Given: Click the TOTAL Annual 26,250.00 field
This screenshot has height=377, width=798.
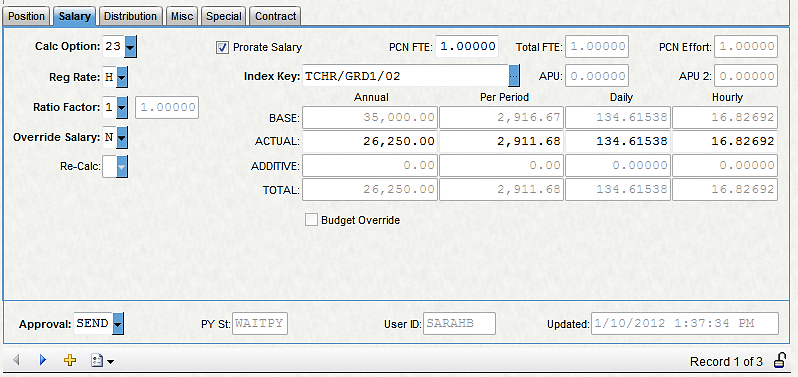Looking at the screenshot, I should pyautogui.click(x=370, y=189).
